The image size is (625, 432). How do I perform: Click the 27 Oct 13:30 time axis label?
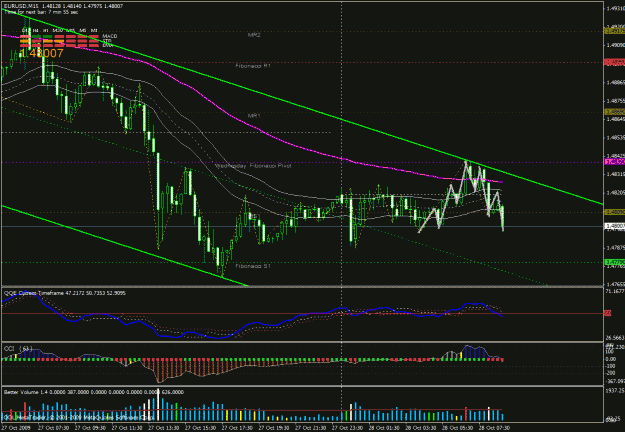pyautogui.click(x=163, y=428)
